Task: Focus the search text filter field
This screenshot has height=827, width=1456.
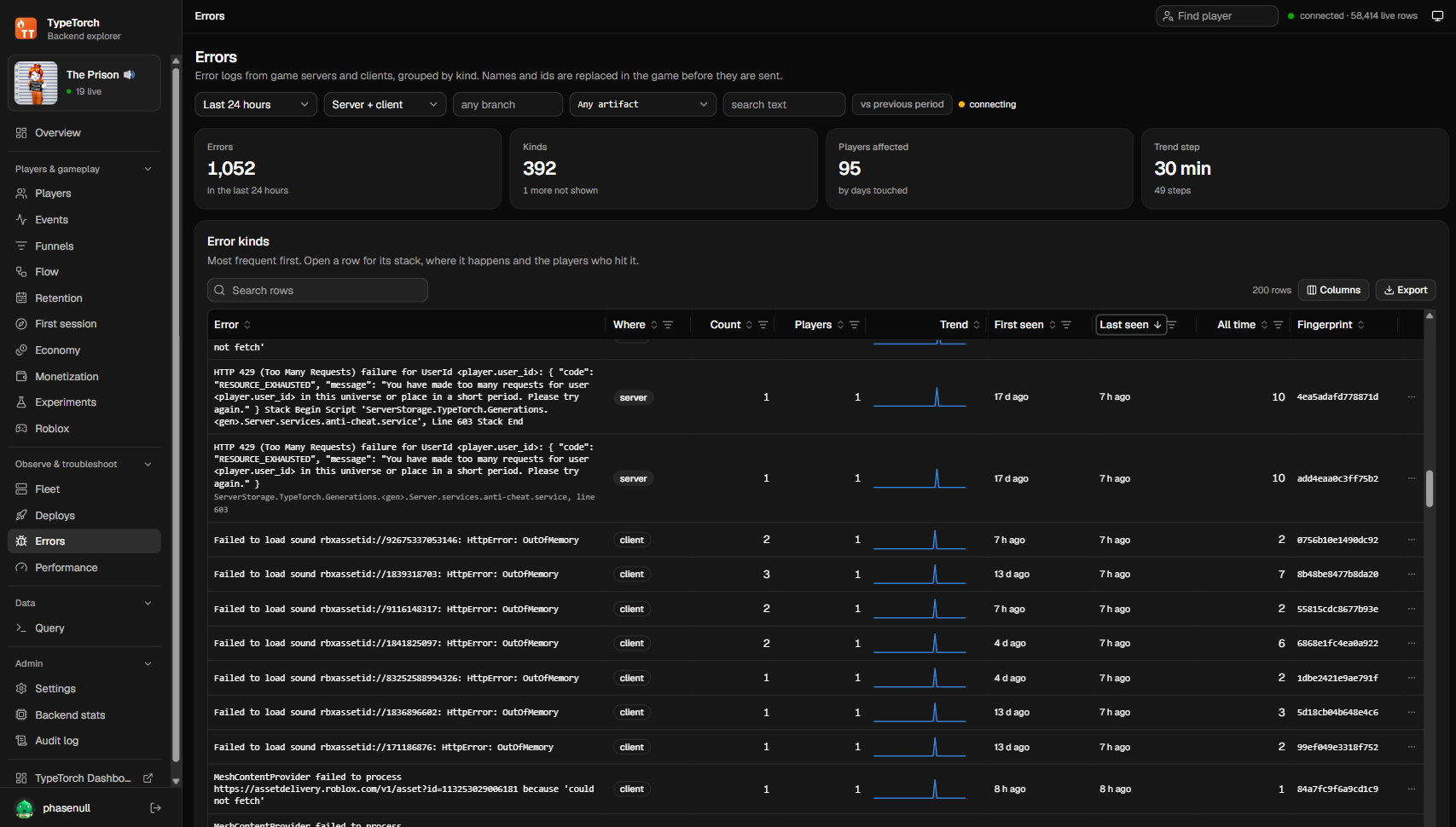Action: [784, 104]
